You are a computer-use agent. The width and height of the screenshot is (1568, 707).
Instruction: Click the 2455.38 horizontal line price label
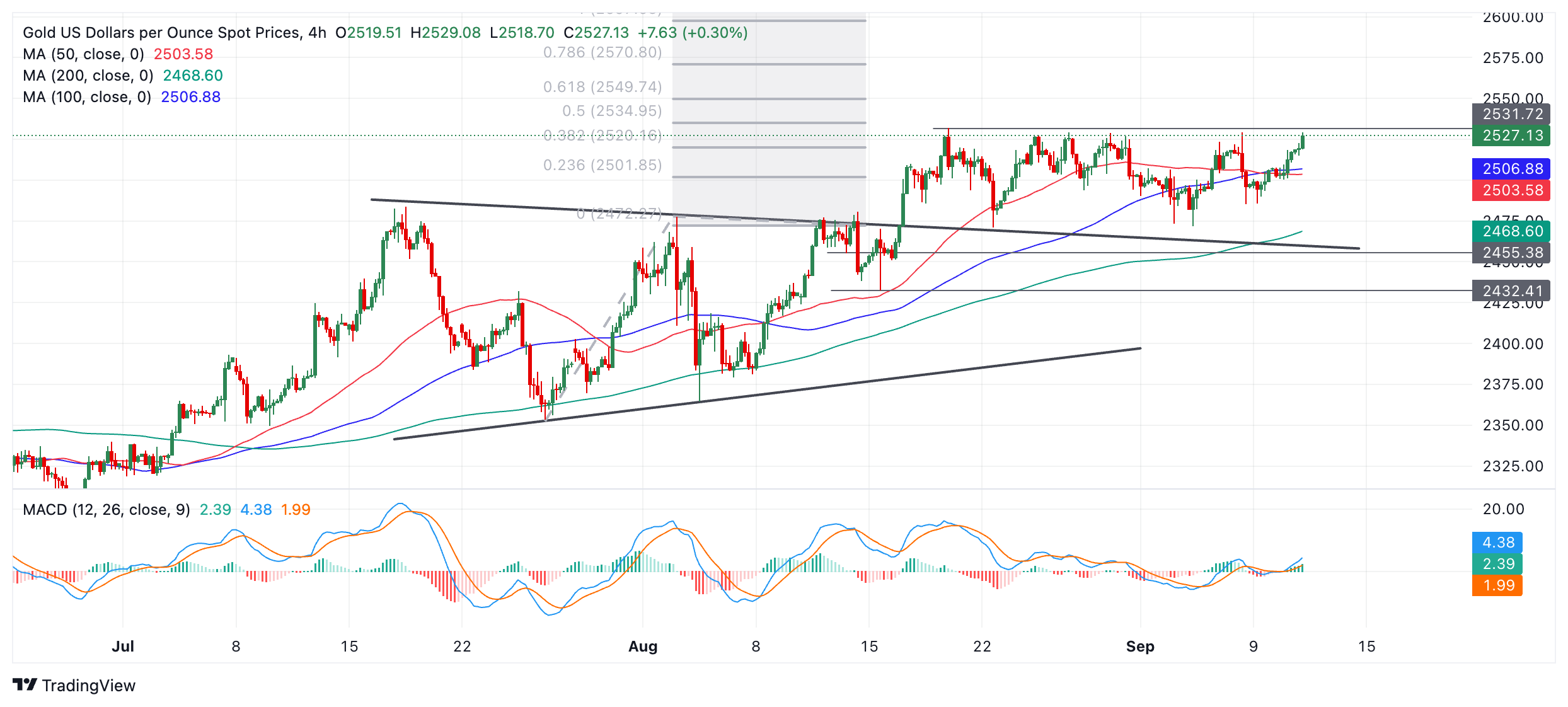click(1511, 253)
